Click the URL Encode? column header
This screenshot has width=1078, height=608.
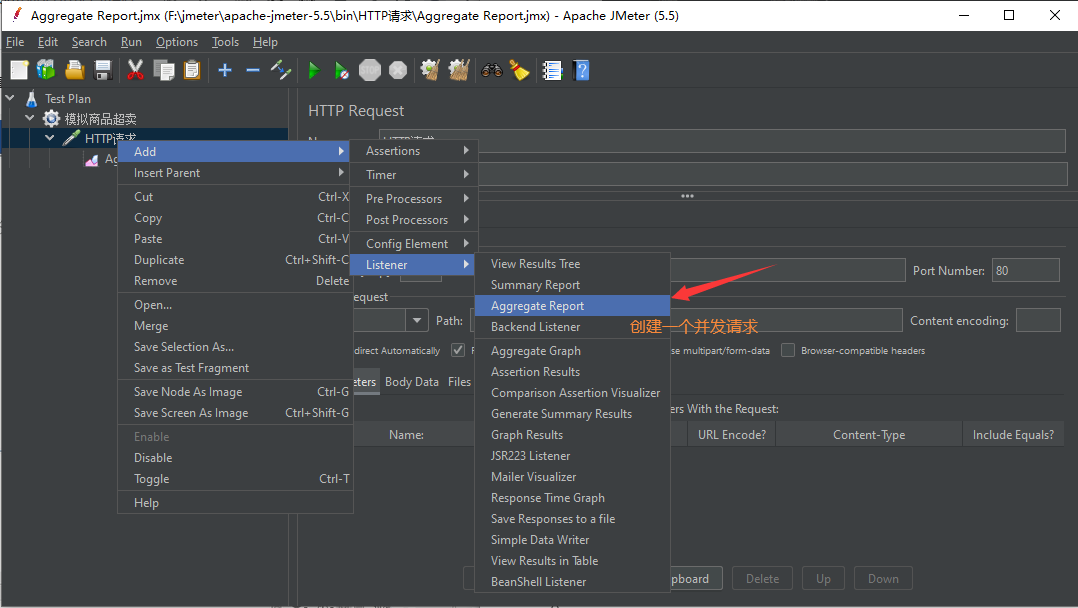pyautogui.click(x=732, y=435)
